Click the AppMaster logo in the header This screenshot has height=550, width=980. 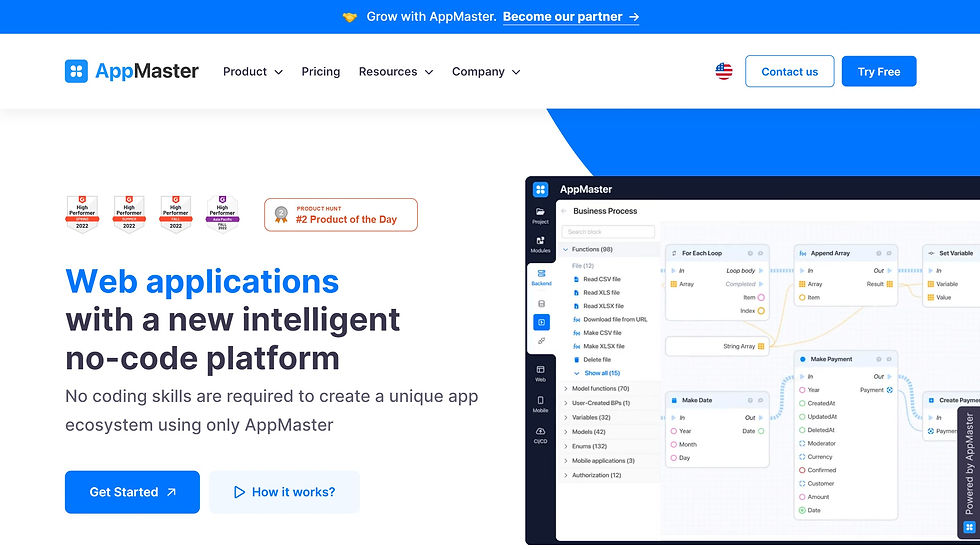132,71
